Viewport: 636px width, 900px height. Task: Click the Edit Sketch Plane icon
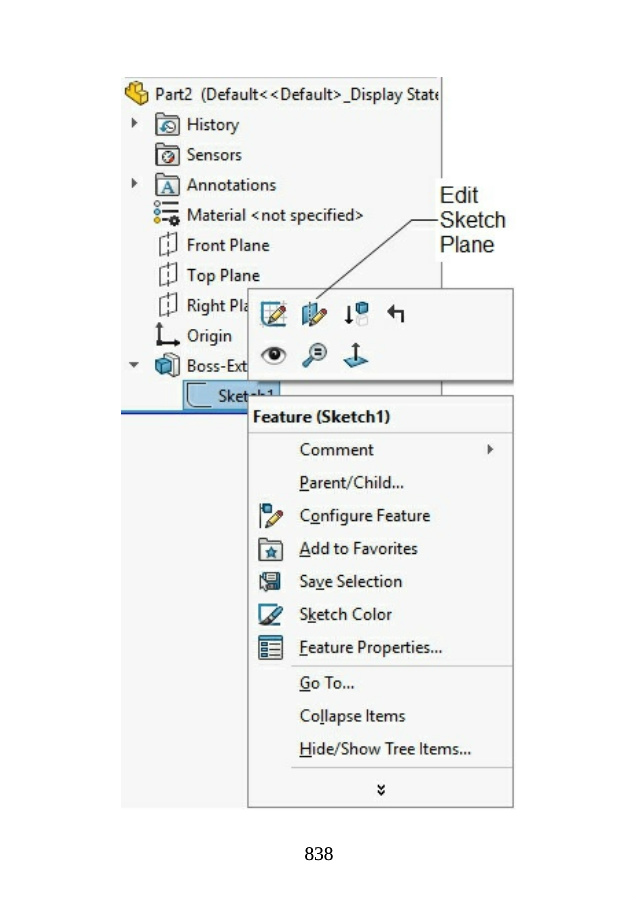[x=314, y=314]
